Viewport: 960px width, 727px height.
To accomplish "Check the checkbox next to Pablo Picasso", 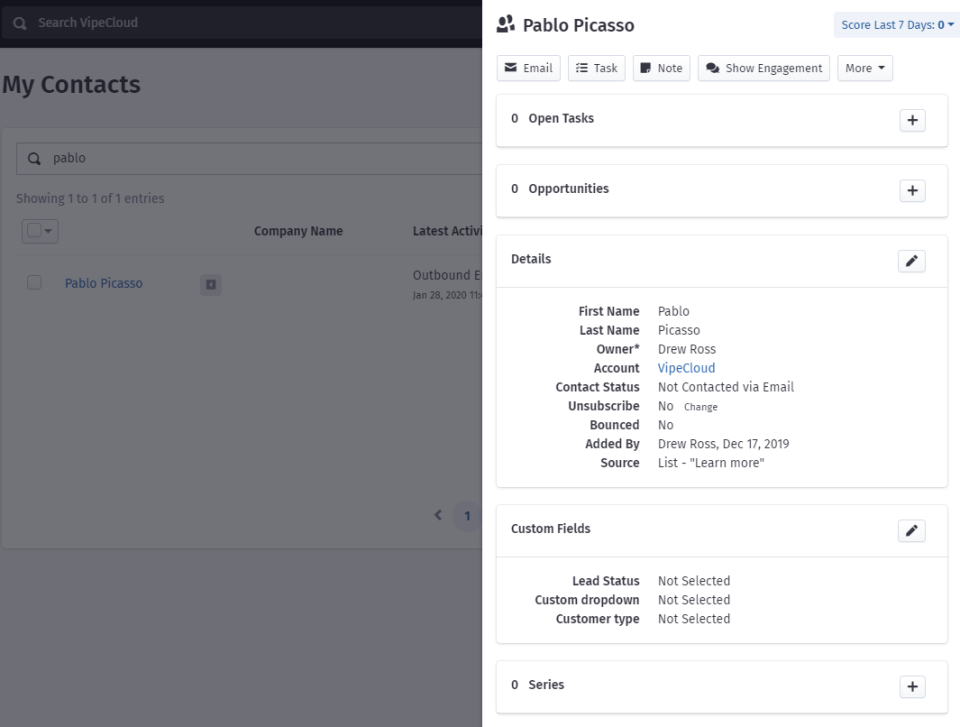I will click(34, 283).
